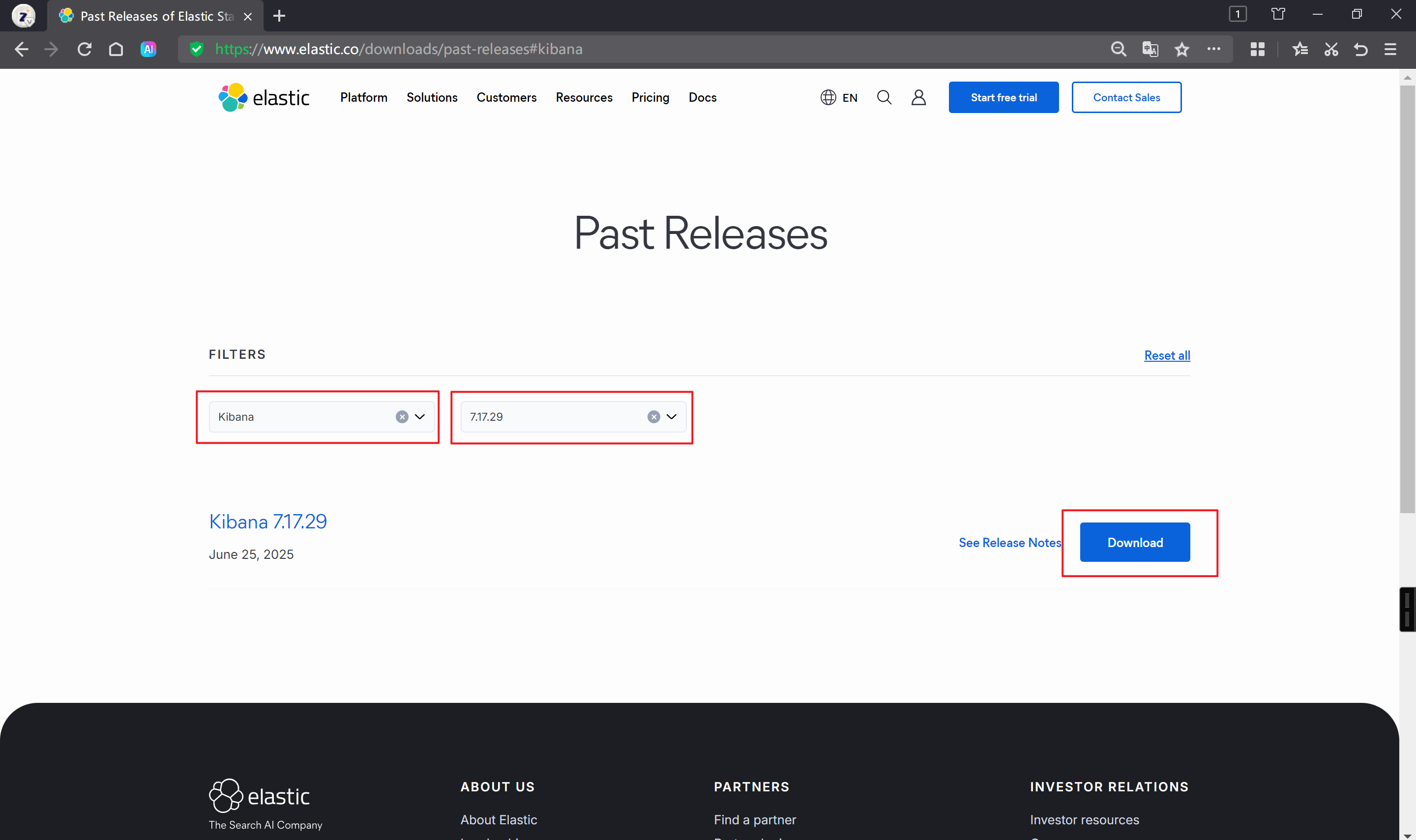
Task: Click the undo closed tab icon
Action: pos(1361,49)
